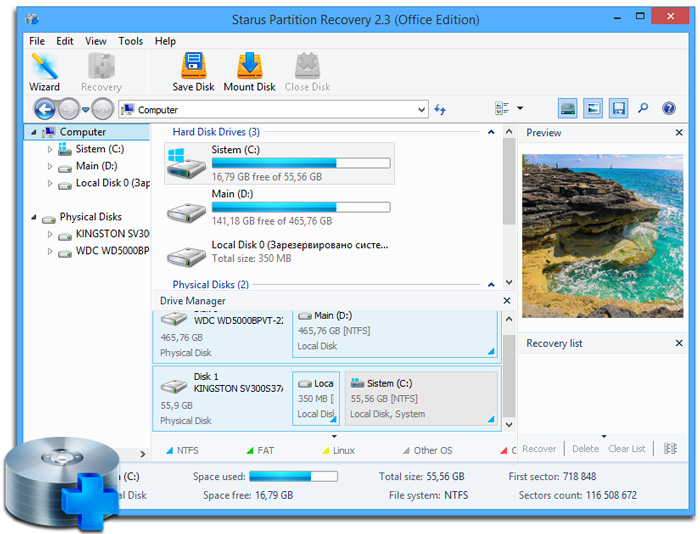The width and height of the screenshot is (700, 534).
Task: Toggle the preview panel view button
Action: pyautogui.click(x=593, y=108)
